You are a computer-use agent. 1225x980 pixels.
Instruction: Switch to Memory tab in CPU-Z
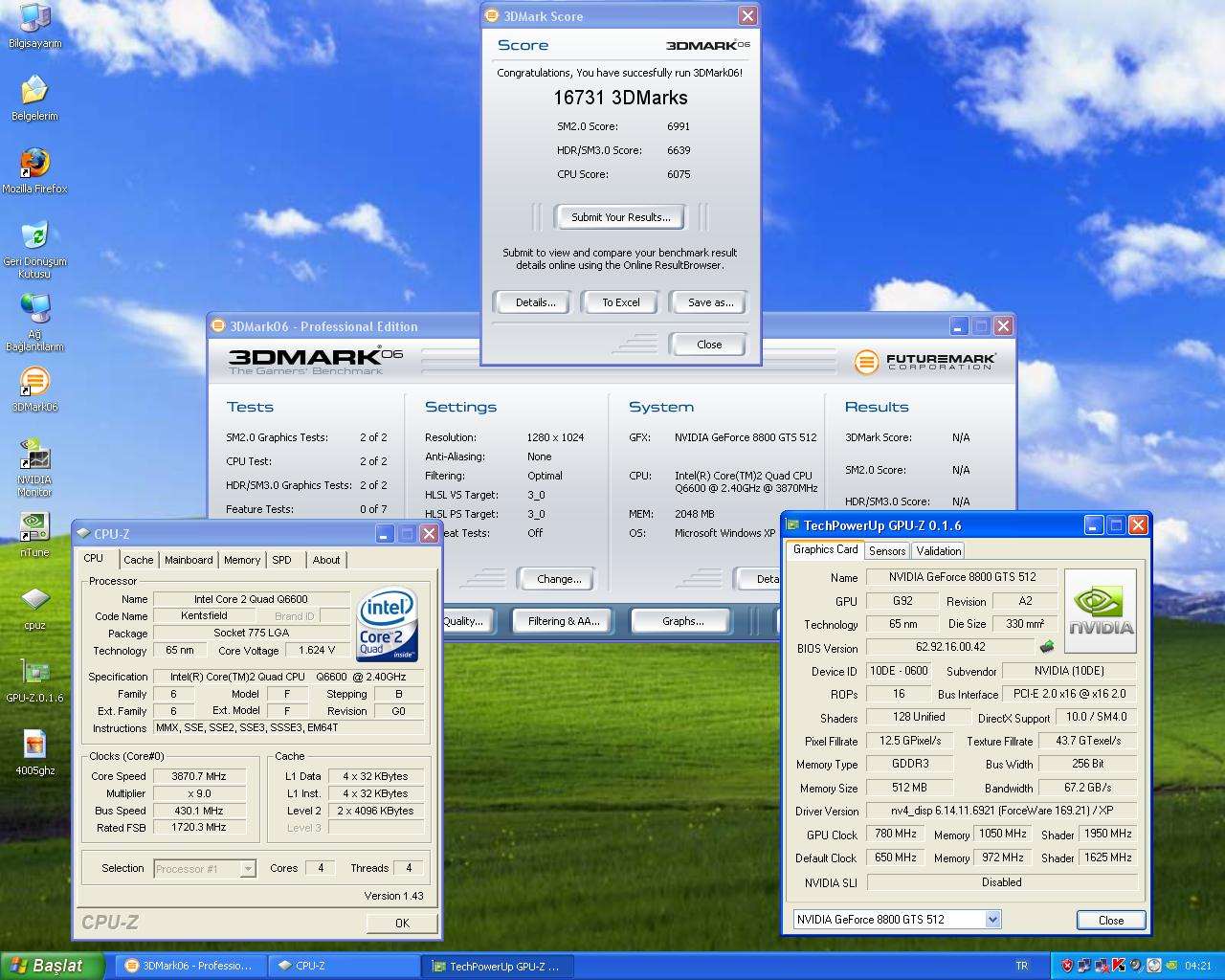click(x=242, y=560)
